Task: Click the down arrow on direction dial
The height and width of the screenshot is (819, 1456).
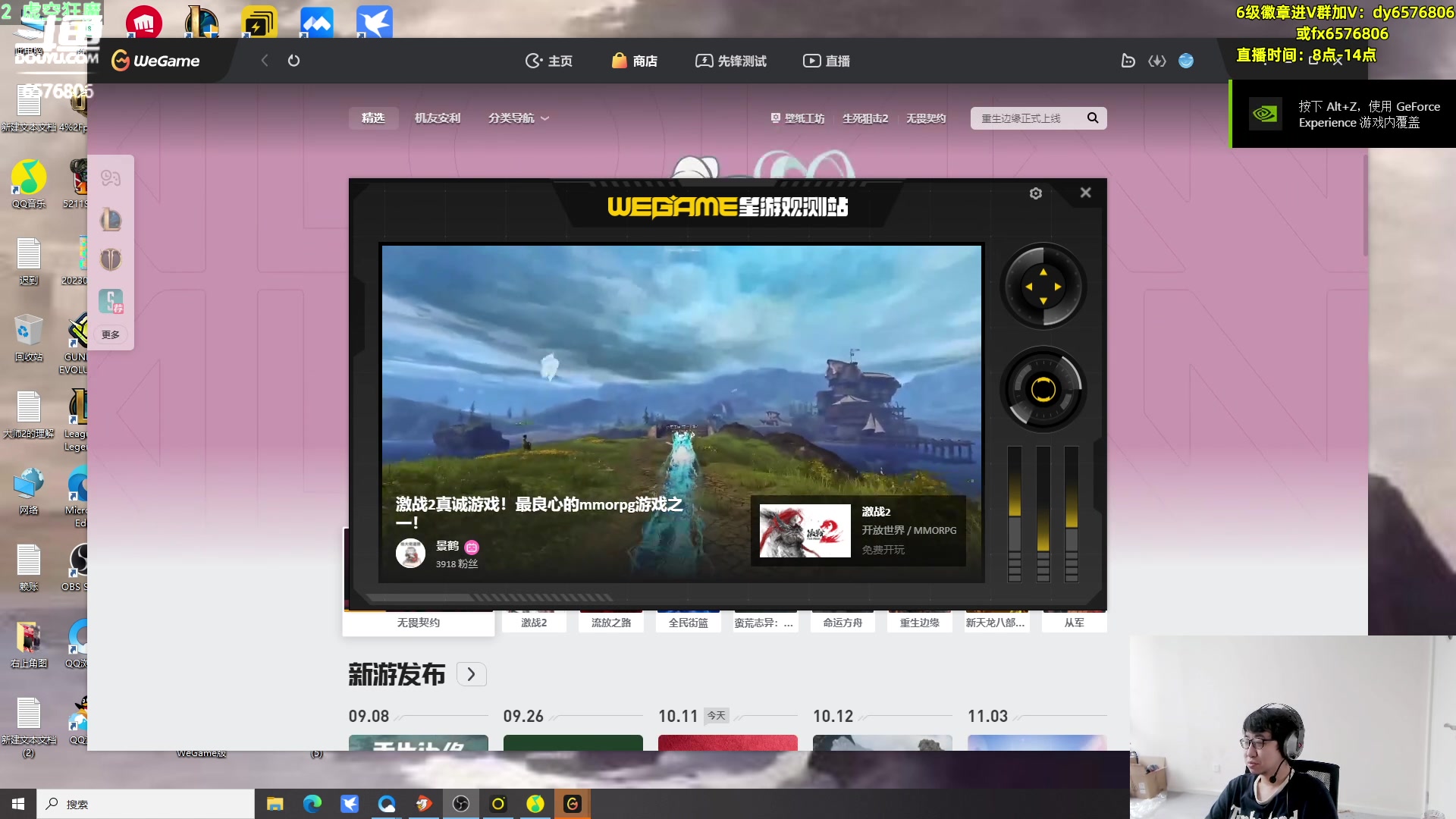Action: (x=1043, y=301)
